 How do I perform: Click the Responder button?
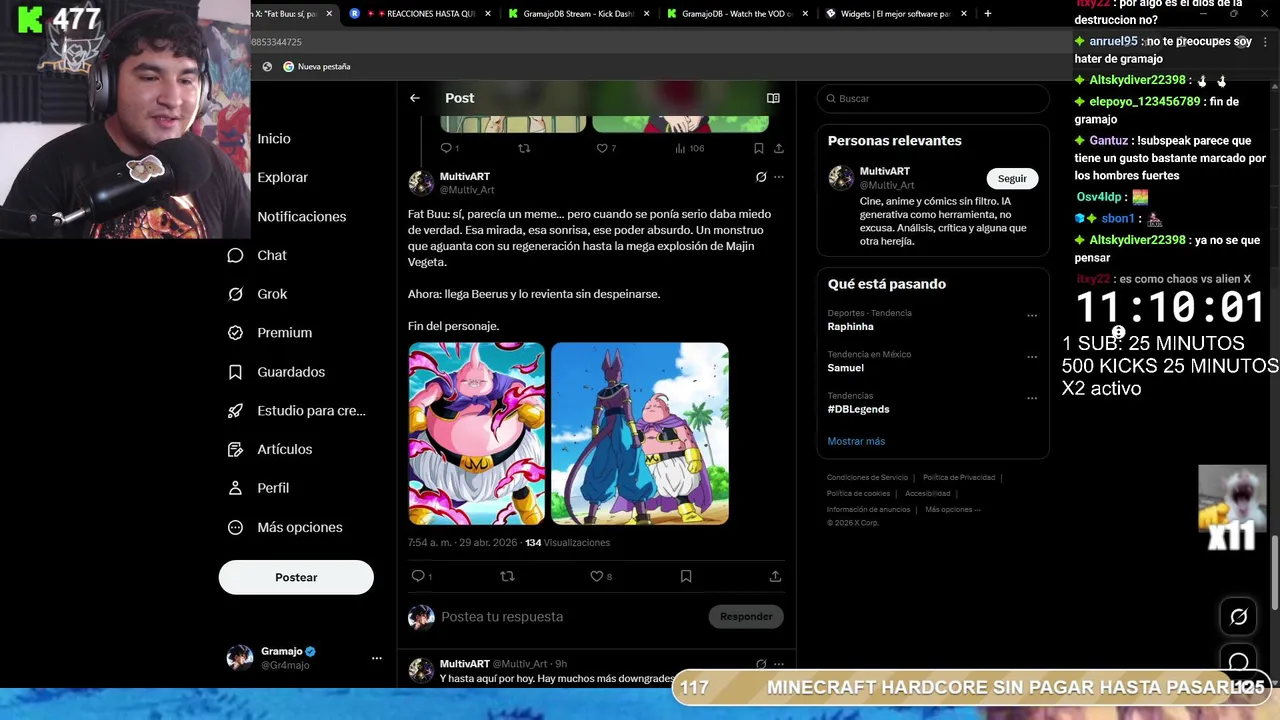(746, 617)
